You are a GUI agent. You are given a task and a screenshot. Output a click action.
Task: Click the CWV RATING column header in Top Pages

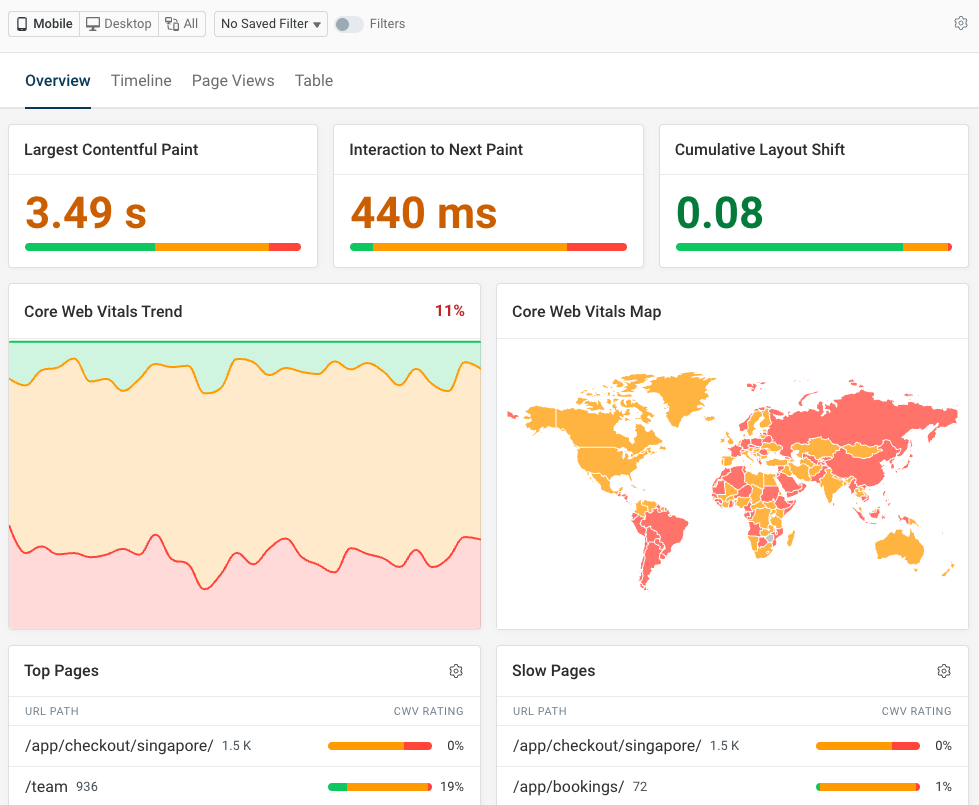coord(428,711)
